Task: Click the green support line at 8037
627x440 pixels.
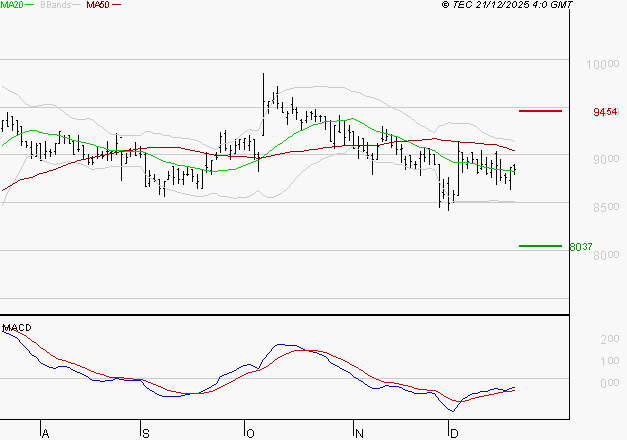Action: (540, 246)
